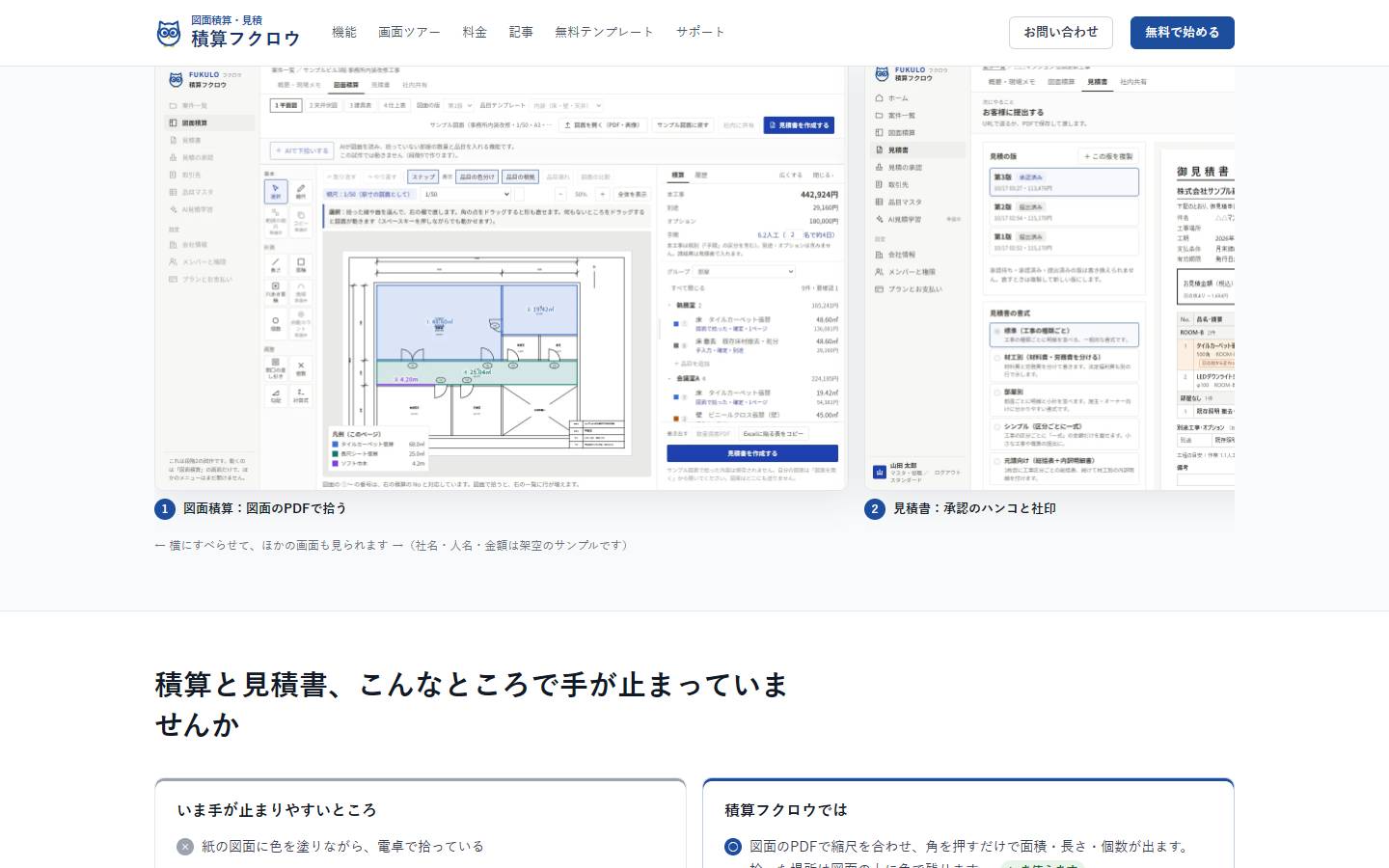Screen dimensions: 1389x868
Task: Open 品目マスタ table icon in 見積書 screenshot
Action: (880, 203)
